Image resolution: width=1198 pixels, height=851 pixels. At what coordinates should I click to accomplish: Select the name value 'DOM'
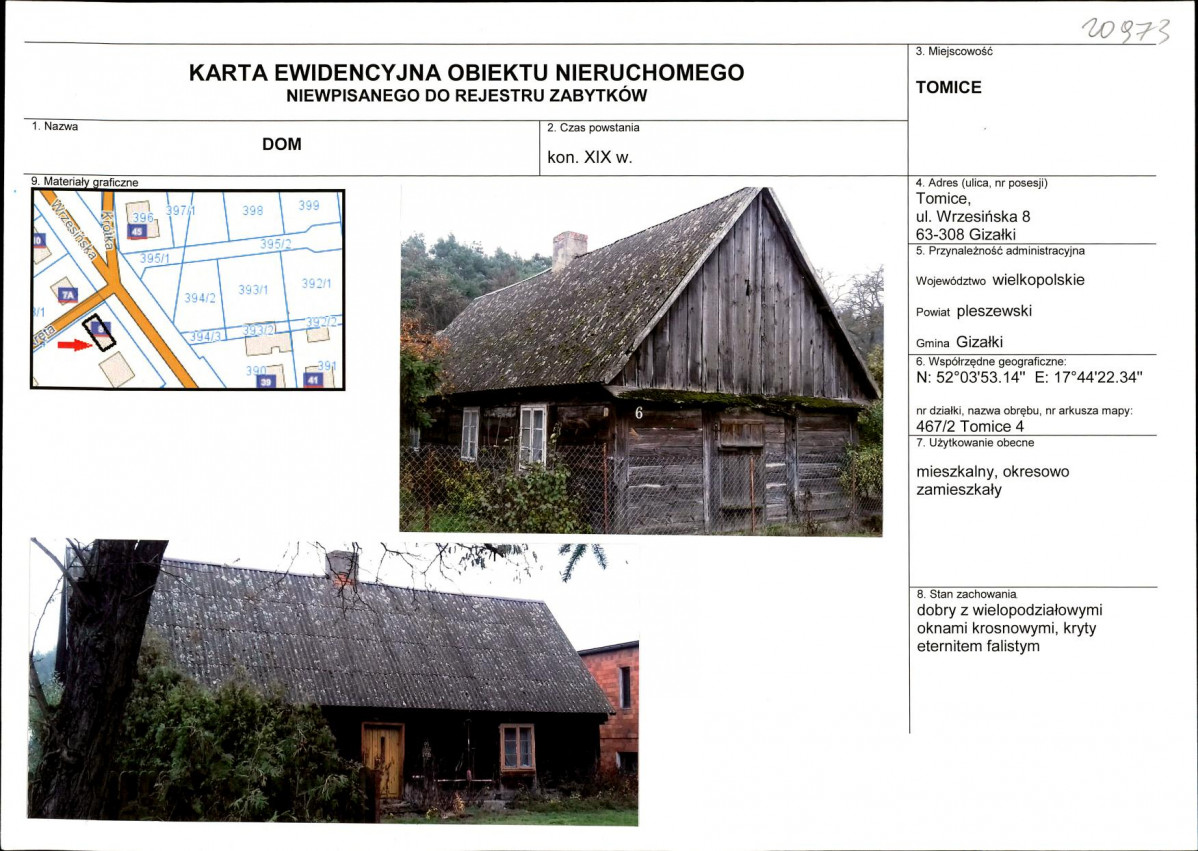tap(282, 144)
